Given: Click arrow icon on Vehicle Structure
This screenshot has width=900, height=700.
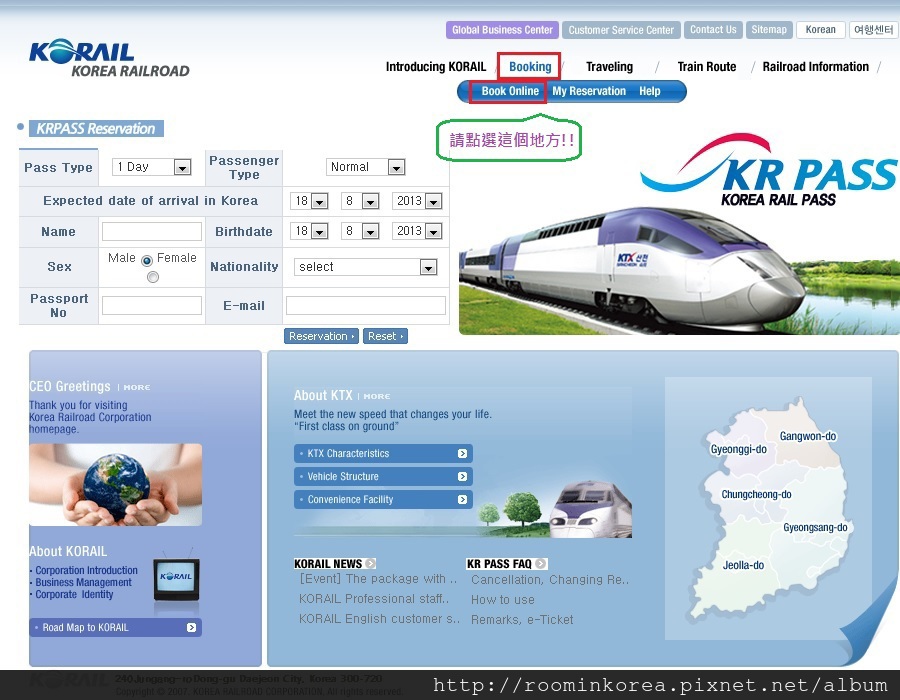Looking at the screenshot, I should 462,476.
